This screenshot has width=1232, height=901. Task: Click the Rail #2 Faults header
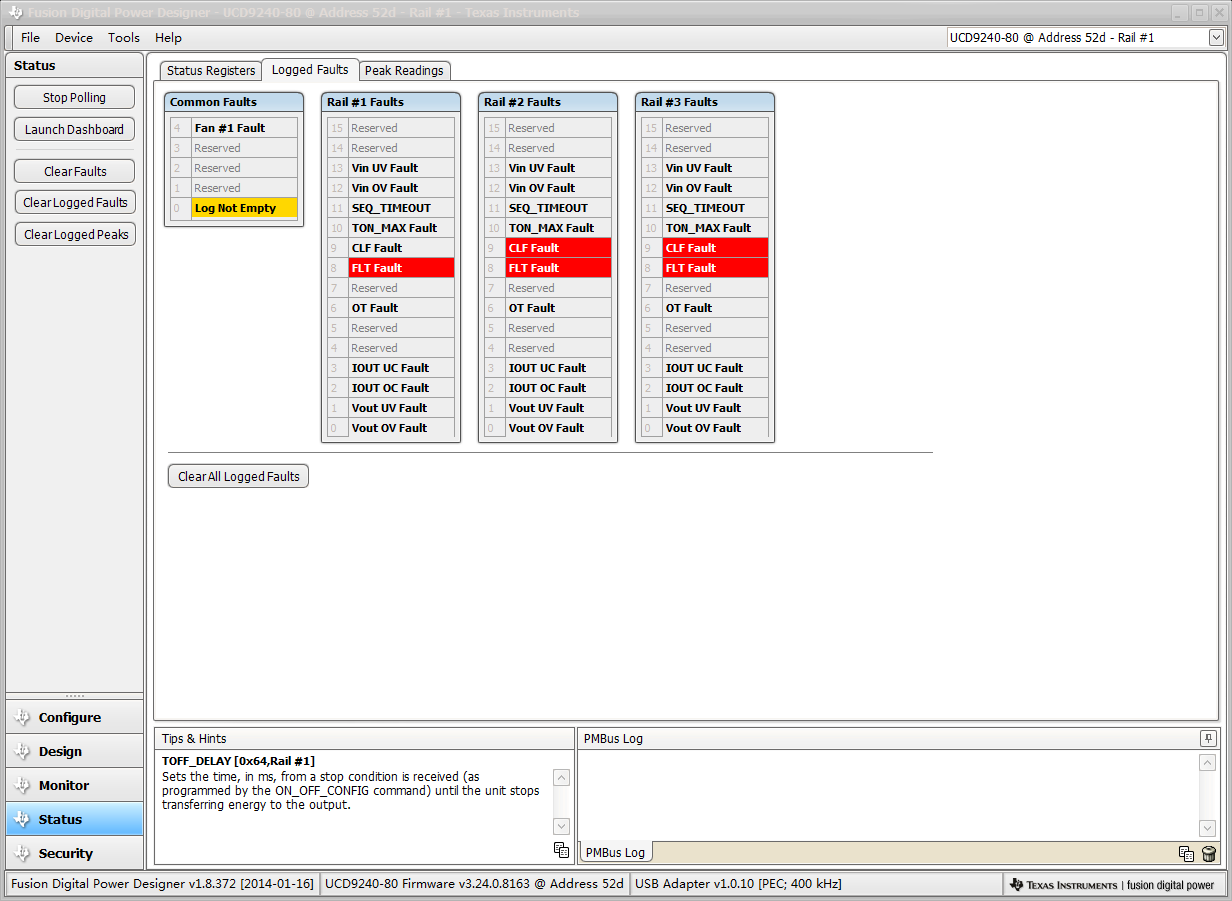[x=548, y=102]
